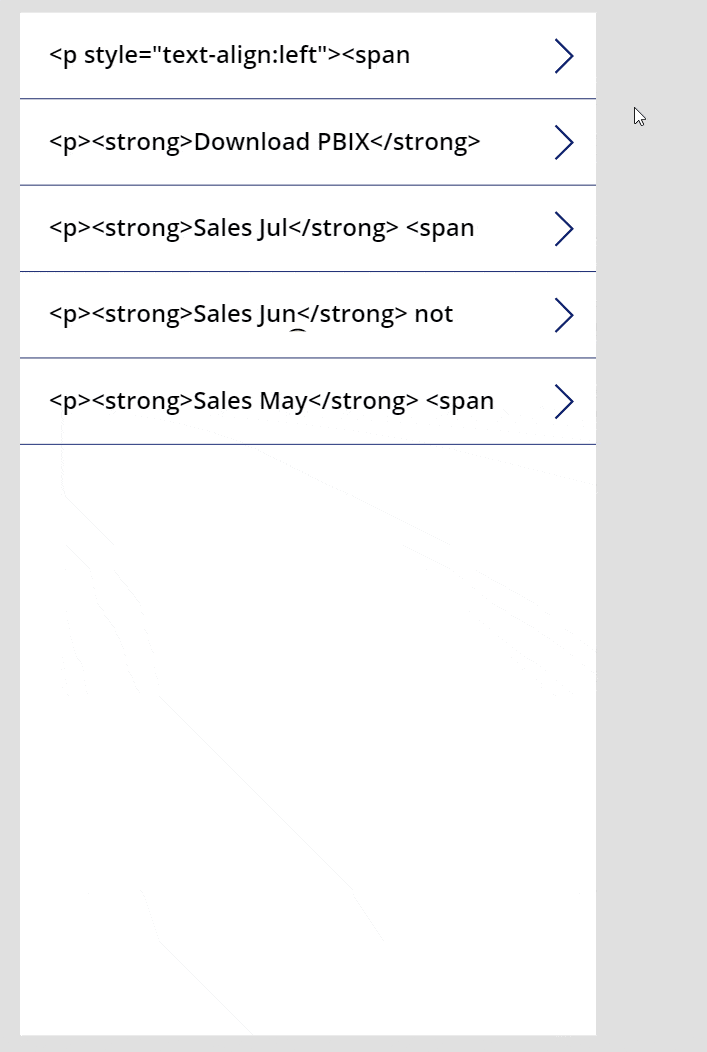
Task: Open the chevron arrow on the text-align:left row
Action: click(x=564, y=56)
